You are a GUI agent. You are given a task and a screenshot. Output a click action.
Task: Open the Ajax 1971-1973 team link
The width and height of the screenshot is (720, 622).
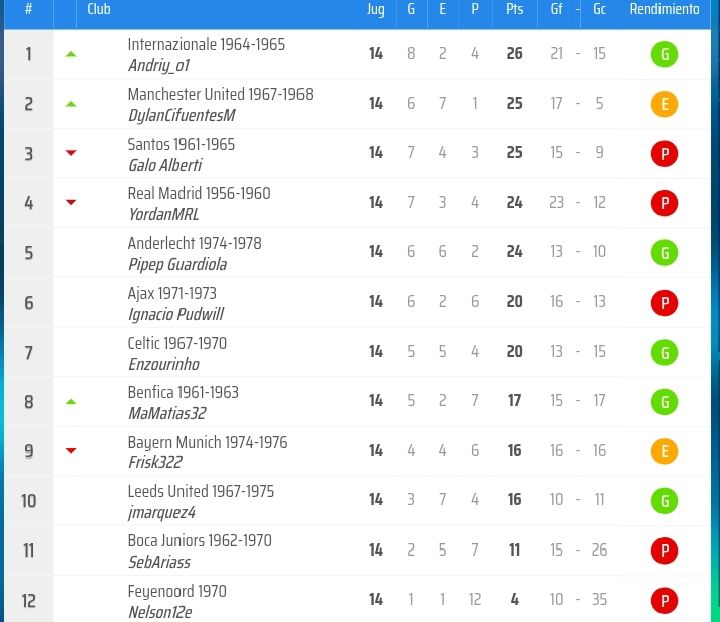[172, 293]
